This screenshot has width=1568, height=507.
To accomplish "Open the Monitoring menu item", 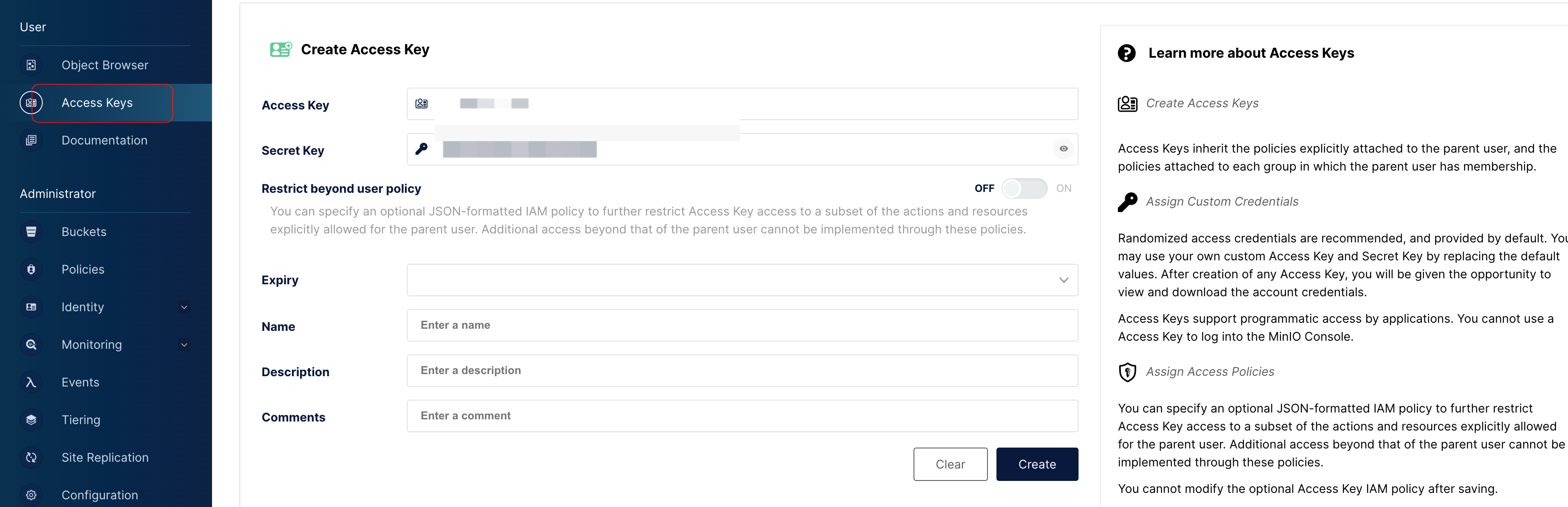I will tap(92, 345).
